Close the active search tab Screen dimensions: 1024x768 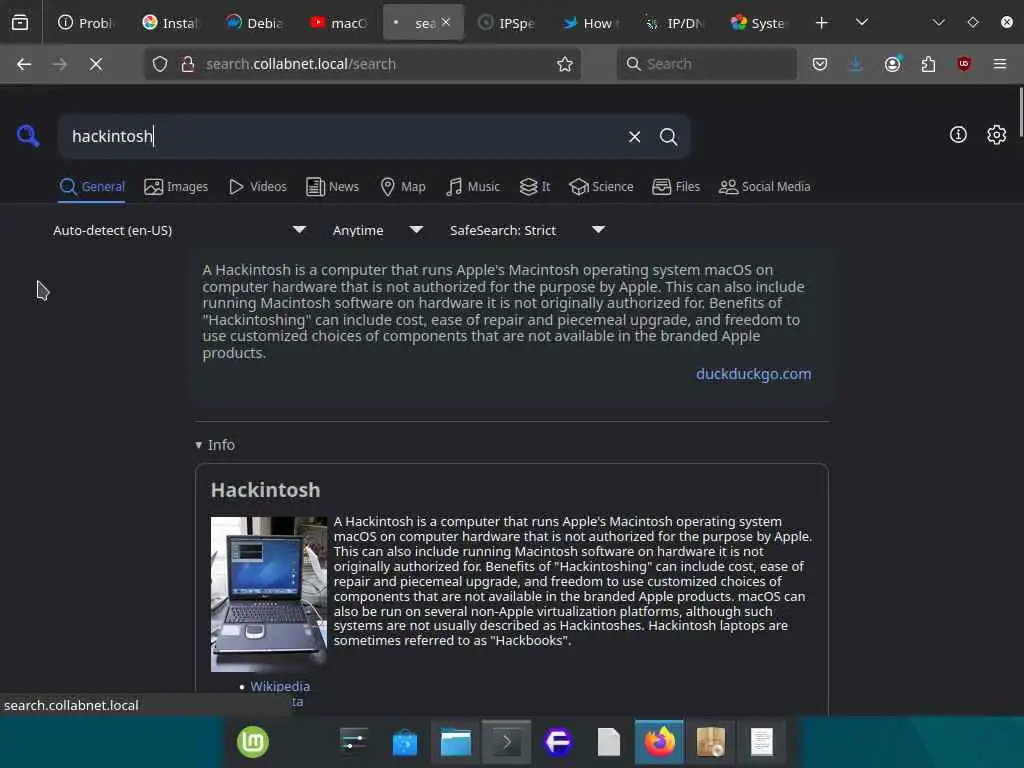(x=445, y=22)
